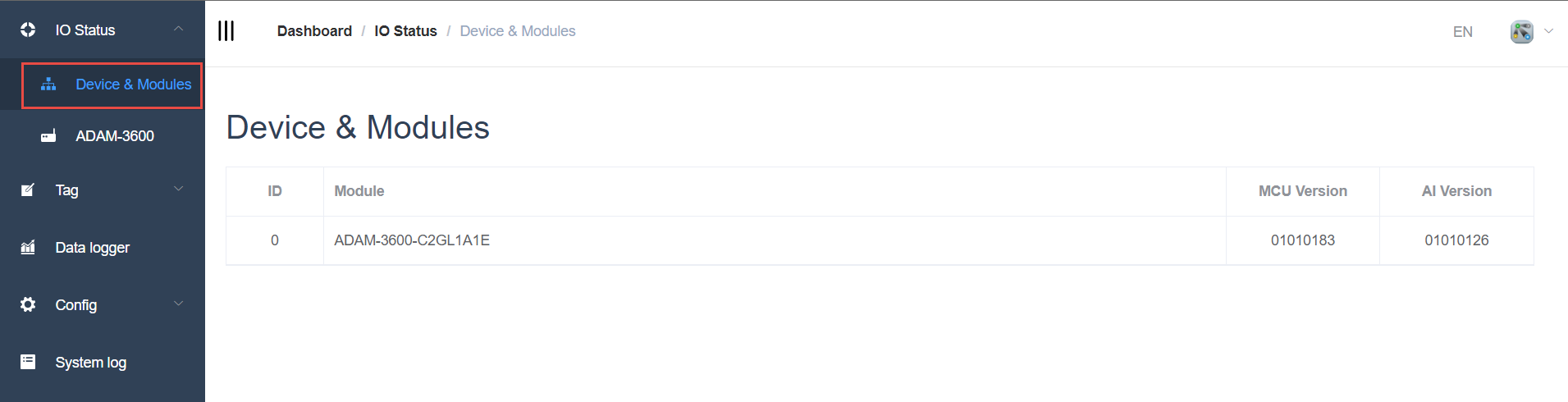This screenshot has width=1568, height=402.
Task: Collapse the IO Status menu chevron
Action: click(178, 30)
